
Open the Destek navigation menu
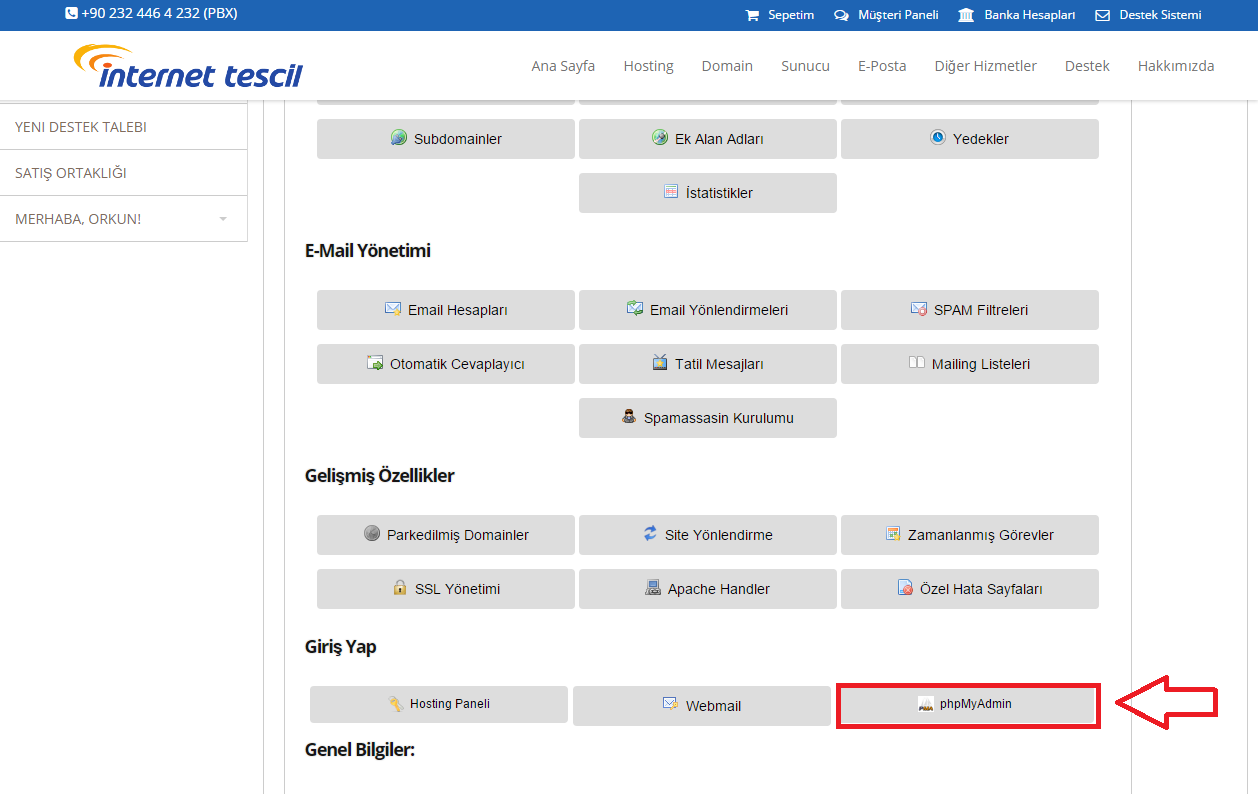1087,66
